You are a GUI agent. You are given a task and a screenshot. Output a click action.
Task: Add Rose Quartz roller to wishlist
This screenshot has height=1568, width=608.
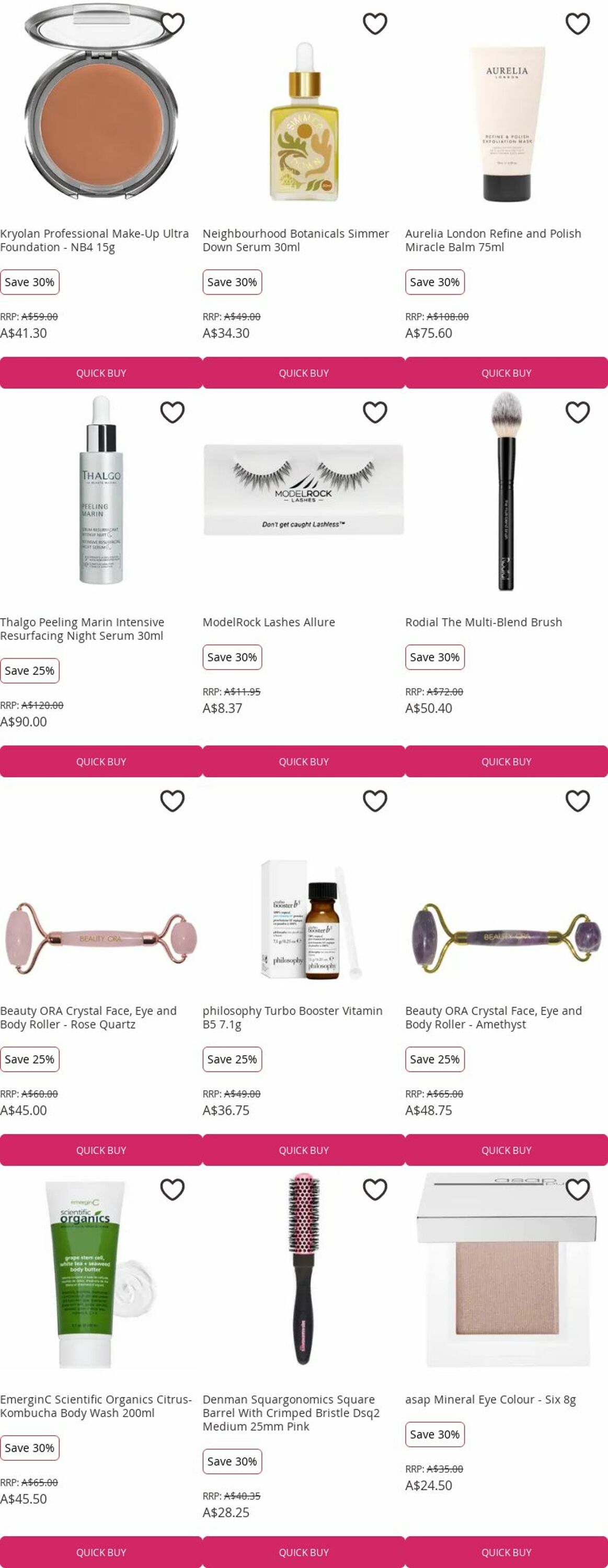(172, 800)
